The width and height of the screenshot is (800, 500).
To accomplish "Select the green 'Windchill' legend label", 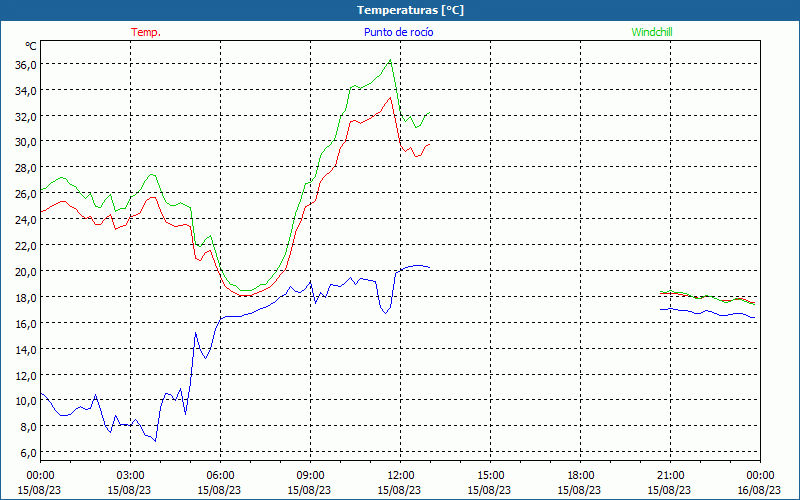I will (x=652, y=32).
